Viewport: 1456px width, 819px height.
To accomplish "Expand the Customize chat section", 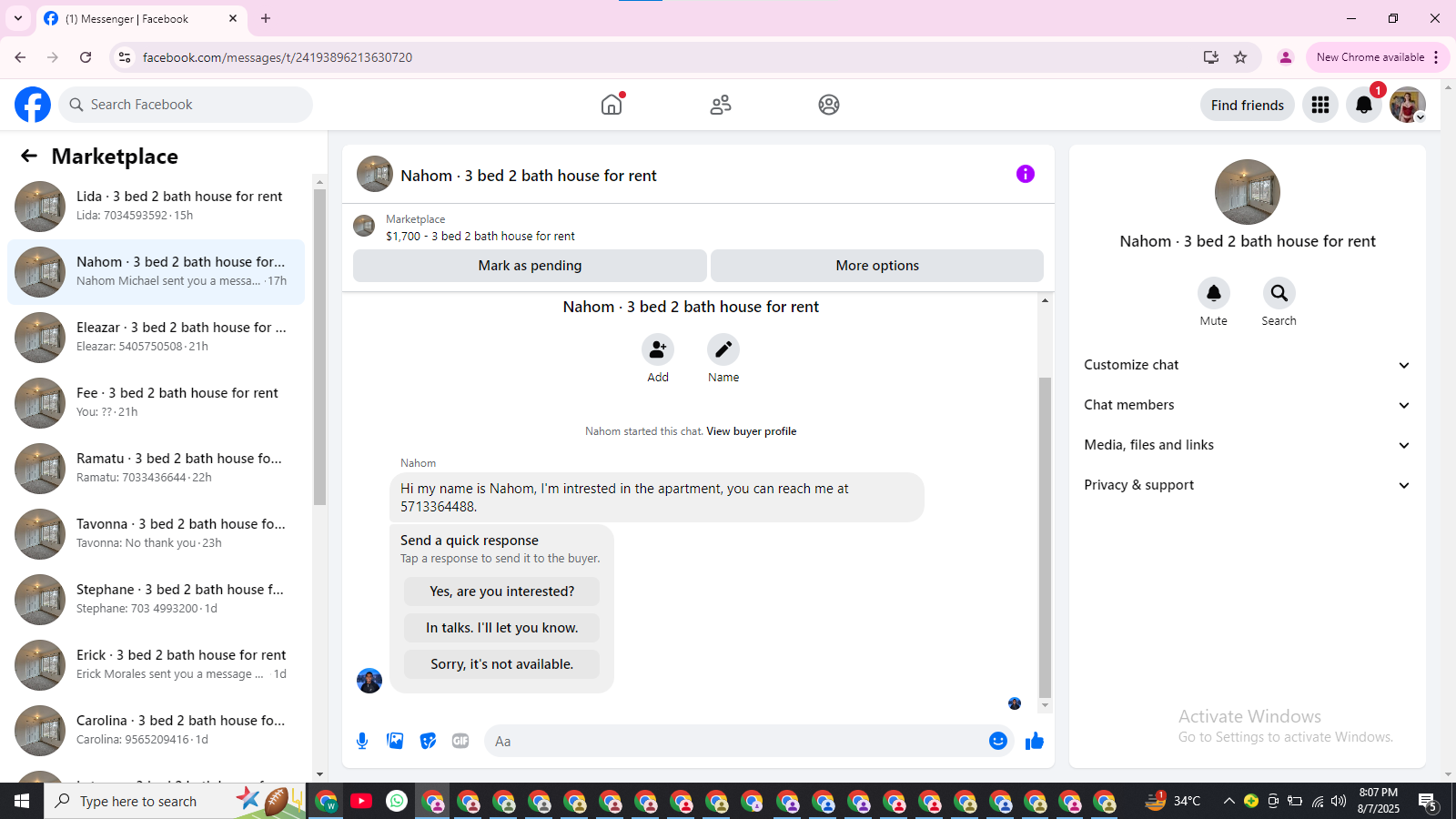I will (x=1247, y=365).
